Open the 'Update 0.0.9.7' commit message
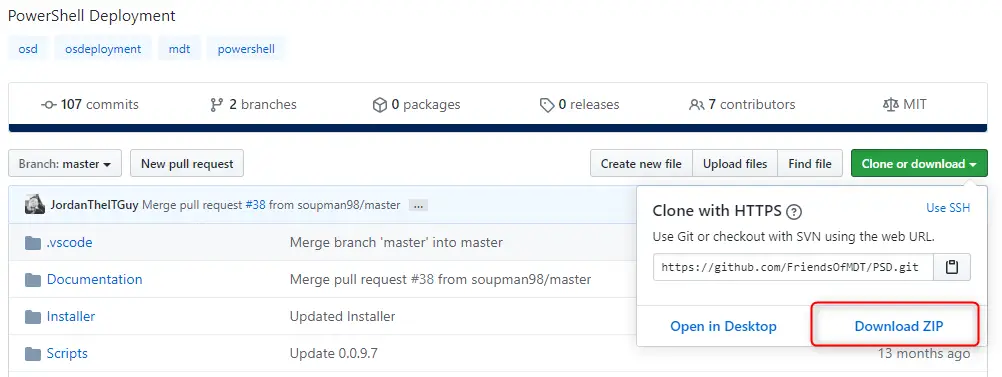The width and height of the screenshot is (1002, 377). (334, 353)
